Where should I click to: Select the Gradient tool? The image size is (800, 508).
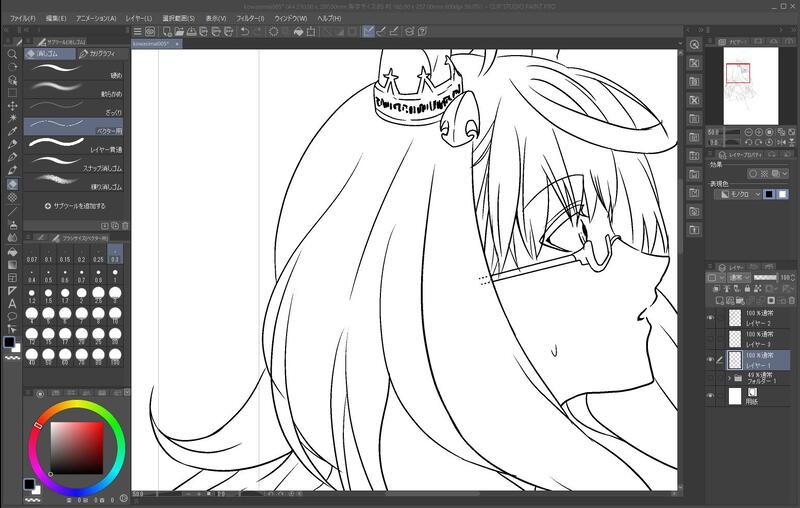[x=12, y=264]
